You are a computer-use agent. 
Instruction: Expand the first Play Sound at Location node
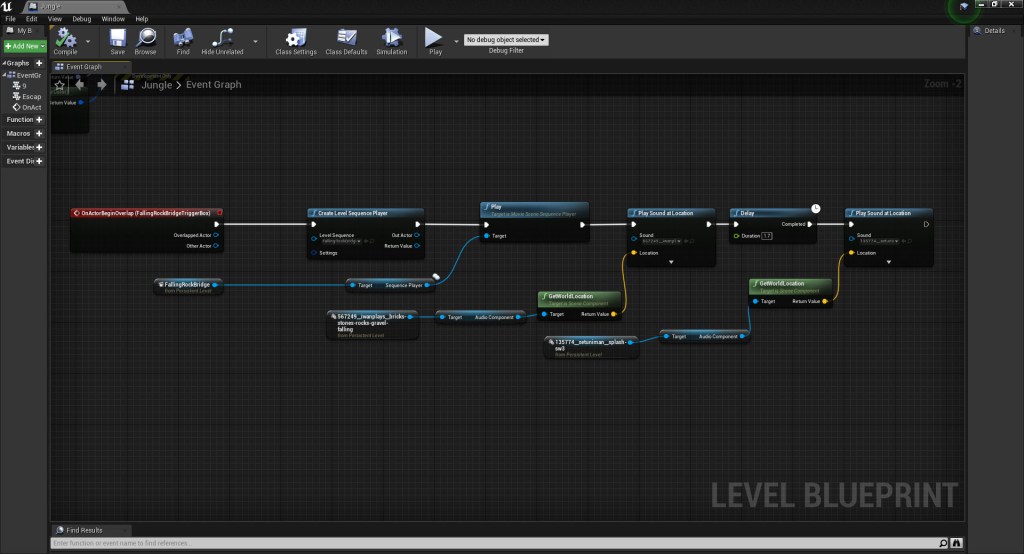coord(672,262)
